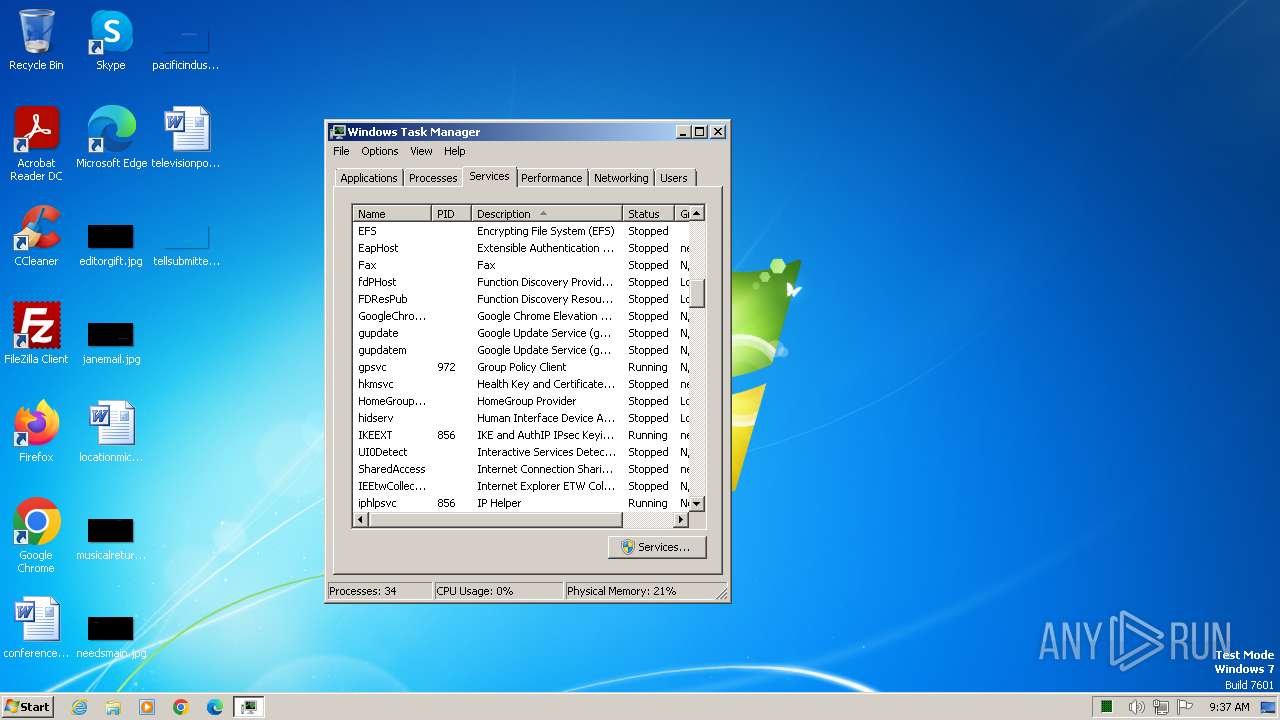1280x720 pixels.
Task: Launch Google Chrome desktop shortcut
Action: coord(36,535)
